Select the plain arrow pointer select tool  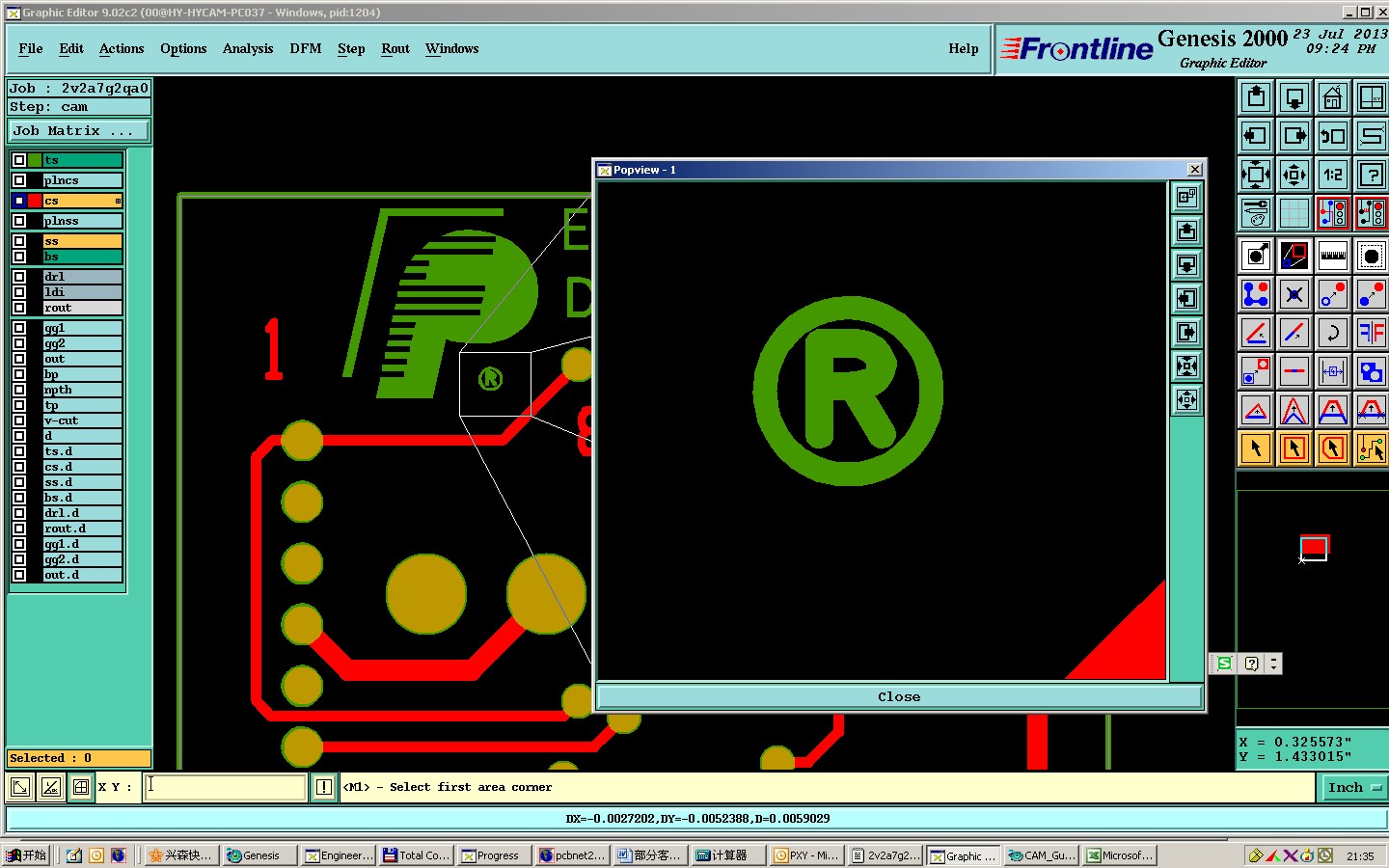point(1256,448)
